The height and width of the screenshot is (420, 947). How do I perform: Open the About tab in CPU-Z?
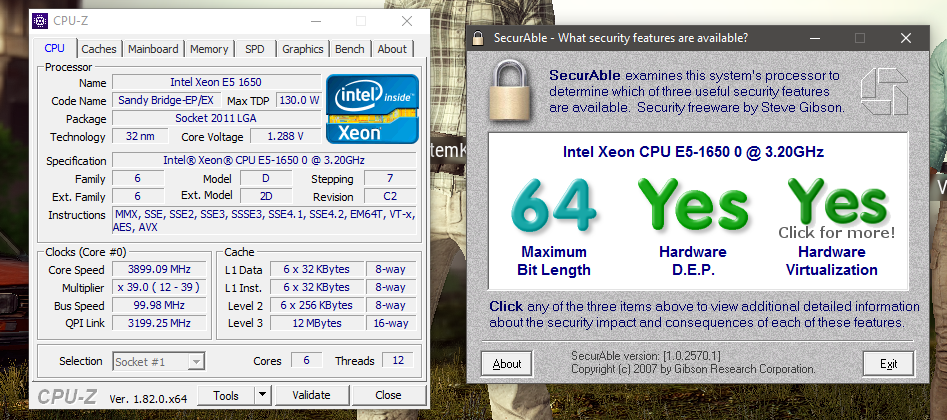392,49
